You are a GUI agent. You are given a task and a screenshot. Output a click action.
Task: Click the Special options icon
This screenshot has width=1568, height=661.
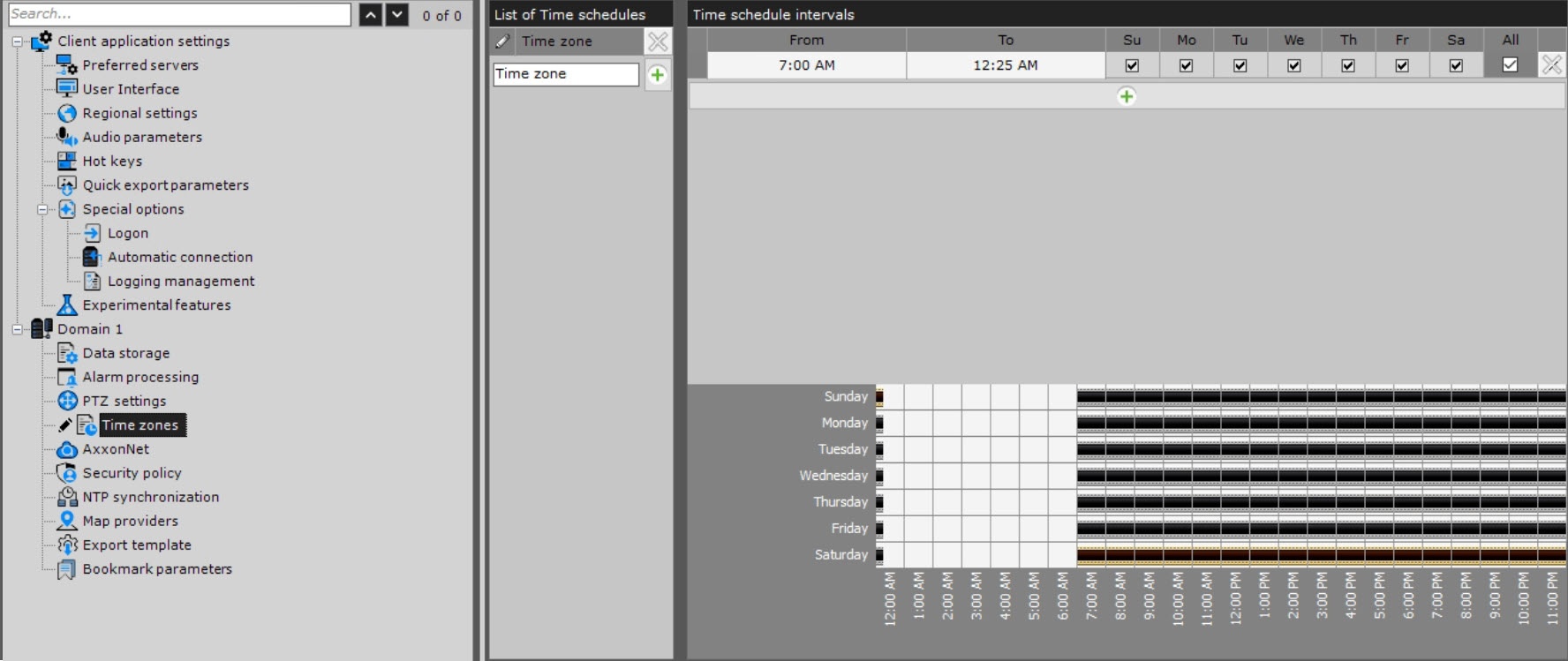pos(67,209)
